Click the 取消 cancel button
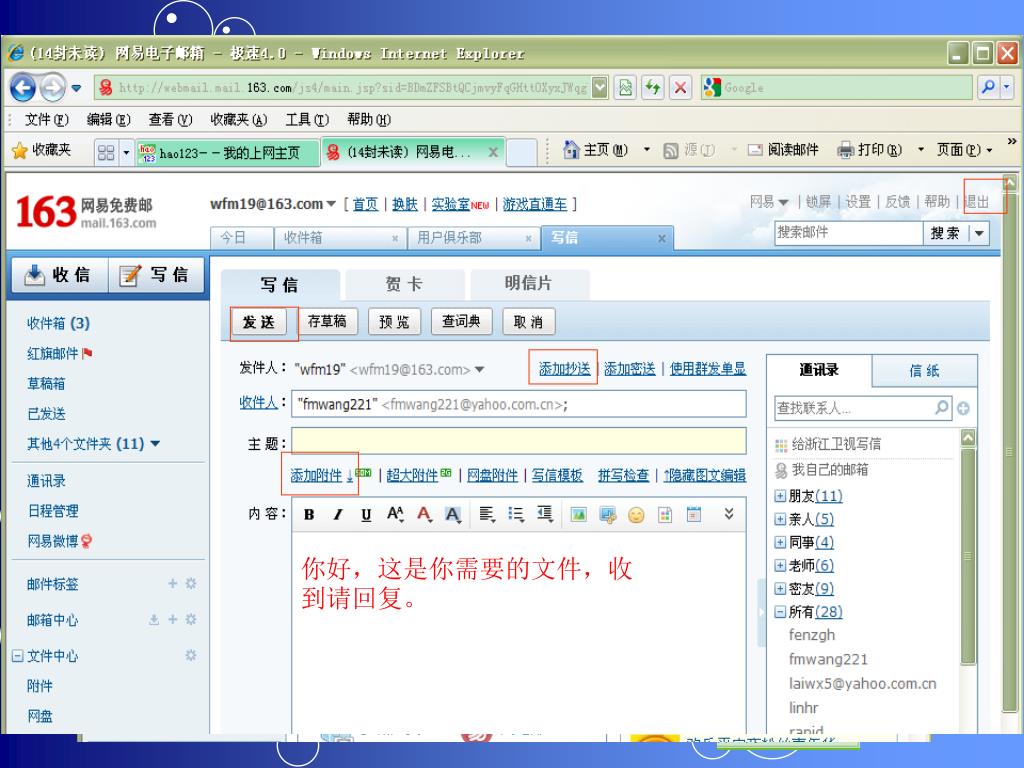 (529, 322)
